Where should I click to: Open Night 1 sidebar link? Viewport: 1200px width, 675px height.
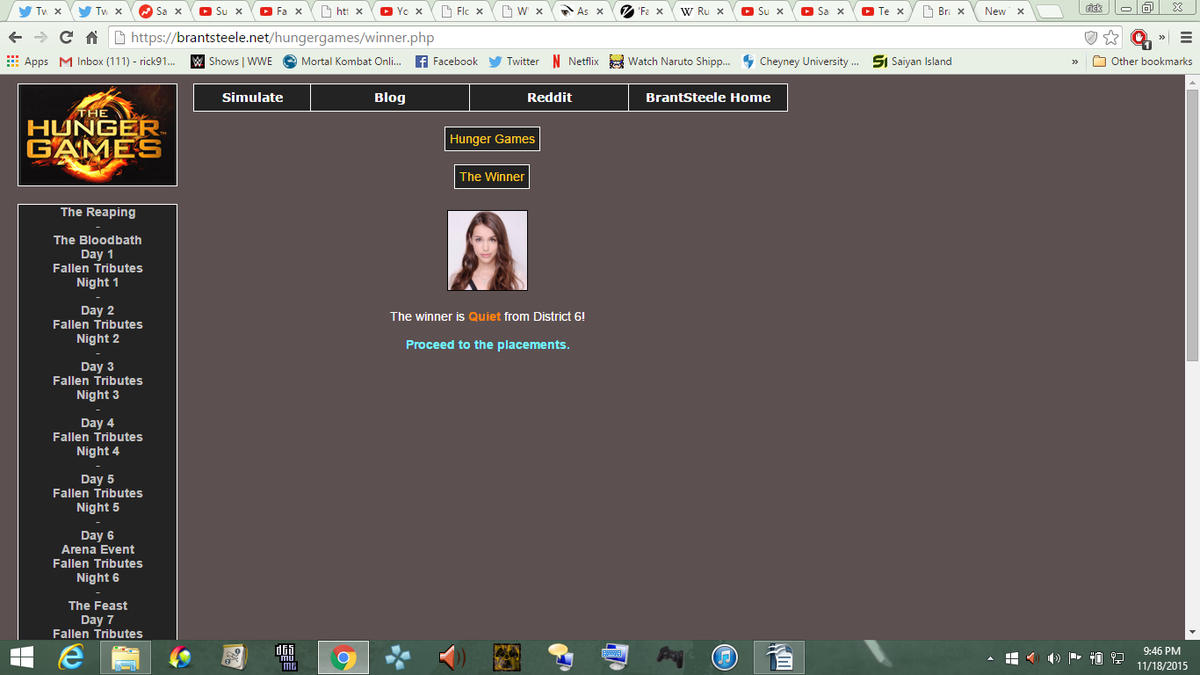pos(98,282)
